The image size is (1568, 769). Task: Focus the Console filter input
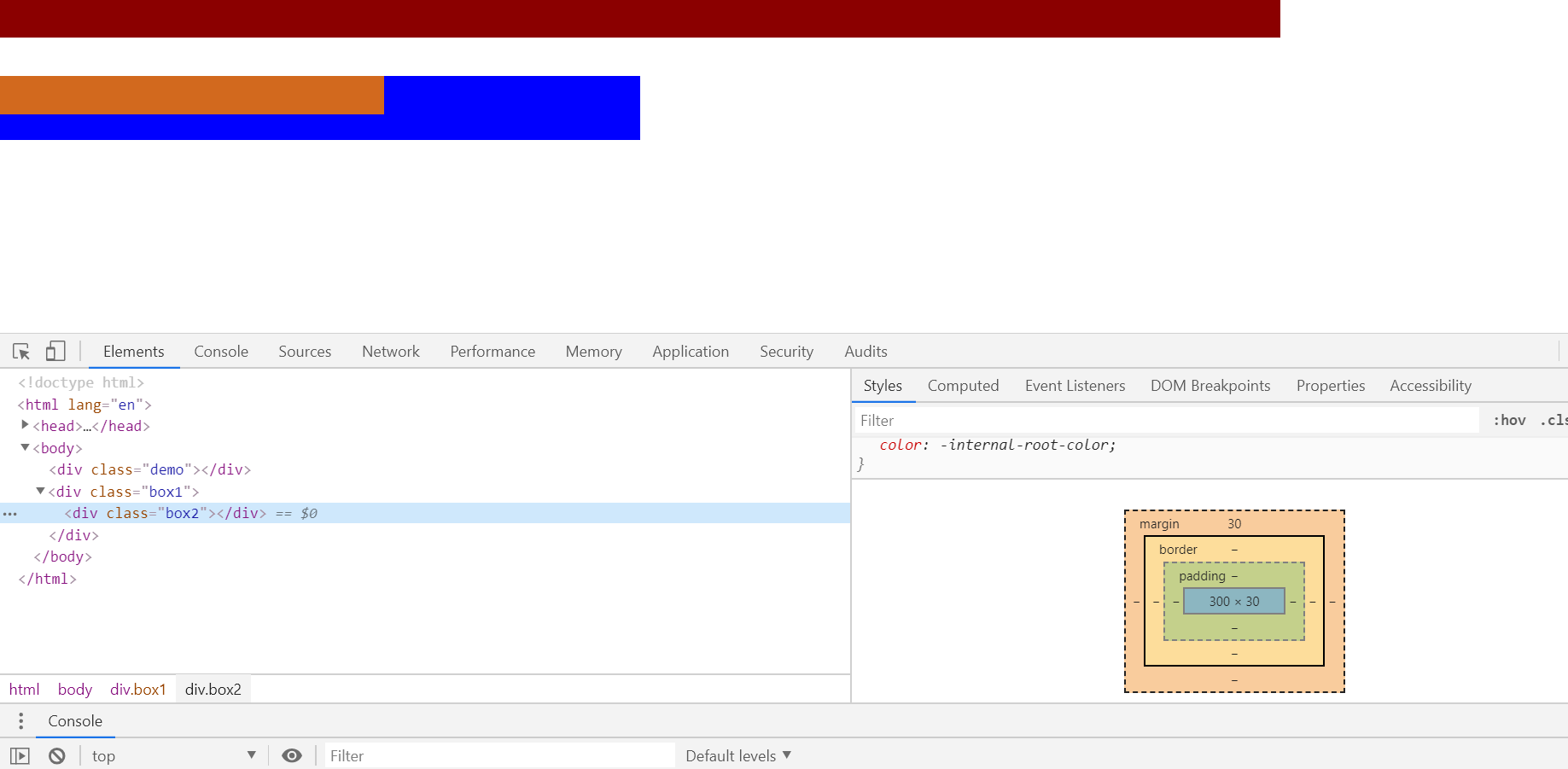point(499,756)
